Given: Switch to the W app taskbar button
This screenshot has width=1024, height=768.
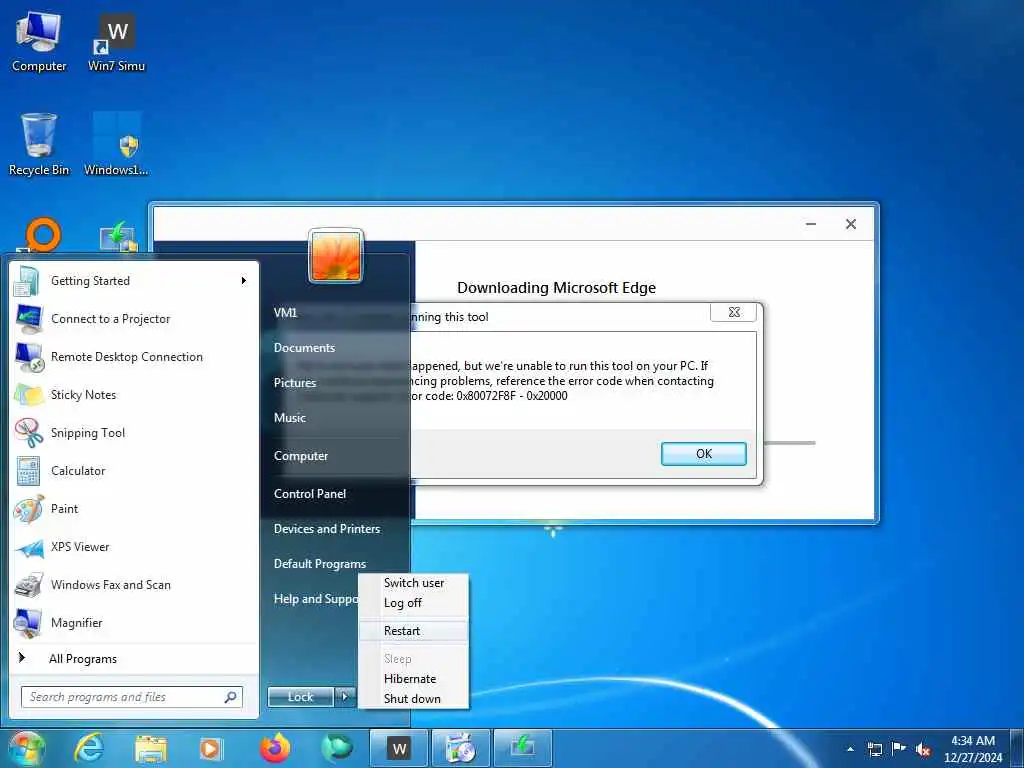Looking at the screenshot, I should pos(398,748).
